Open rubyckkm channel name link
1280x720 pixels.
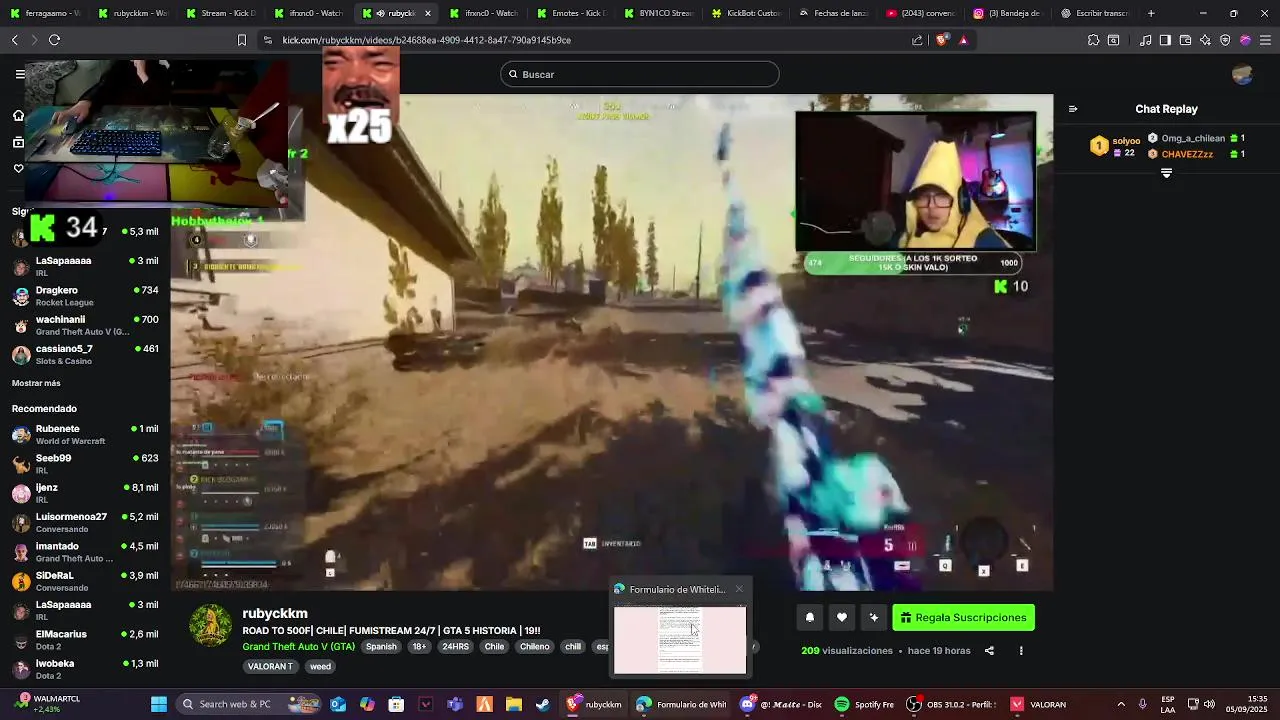click(275, 613)
